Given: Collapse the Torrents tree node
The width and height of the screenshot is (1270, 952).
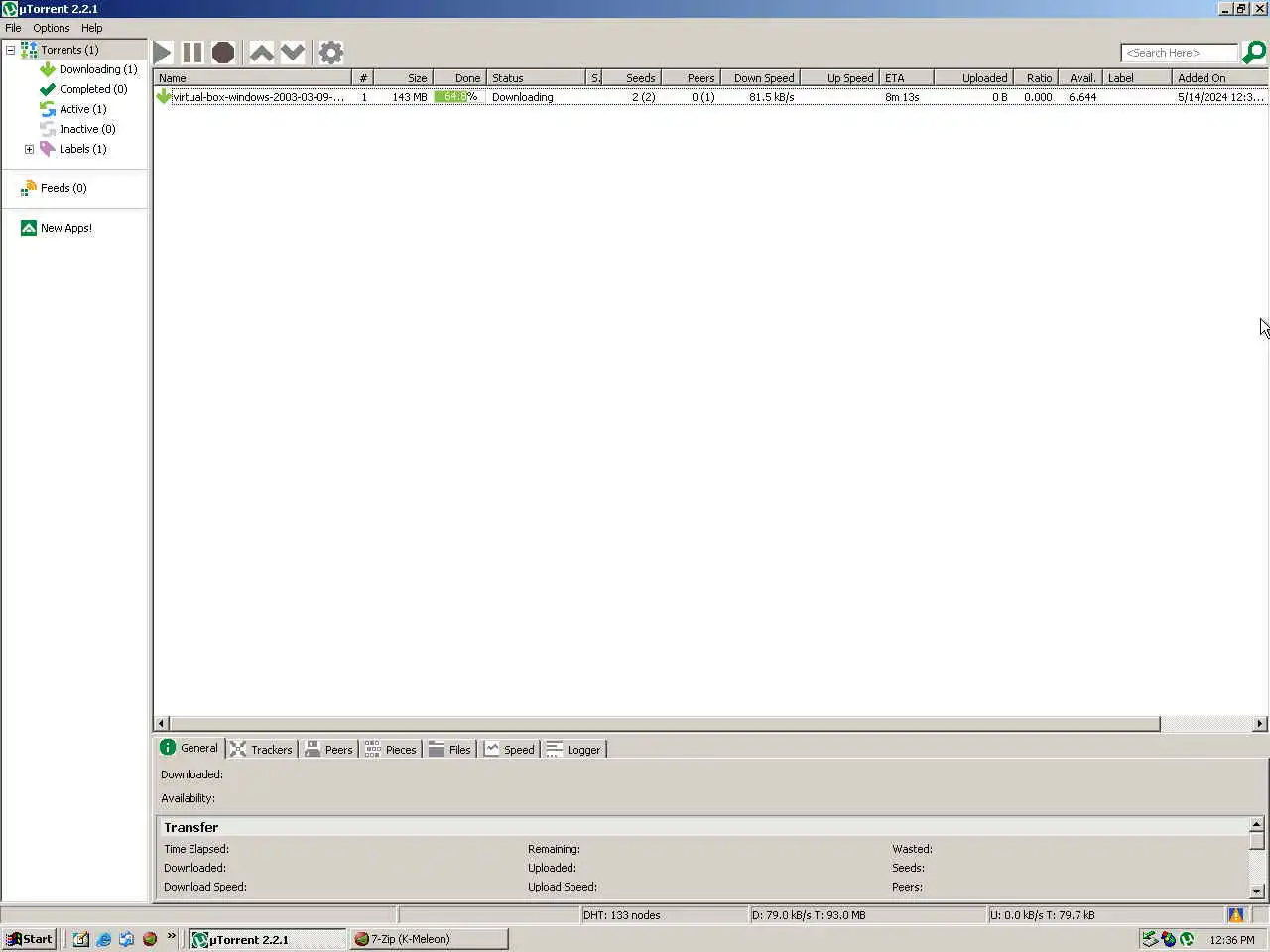Looking at the screenshot, I should point(11,50).
